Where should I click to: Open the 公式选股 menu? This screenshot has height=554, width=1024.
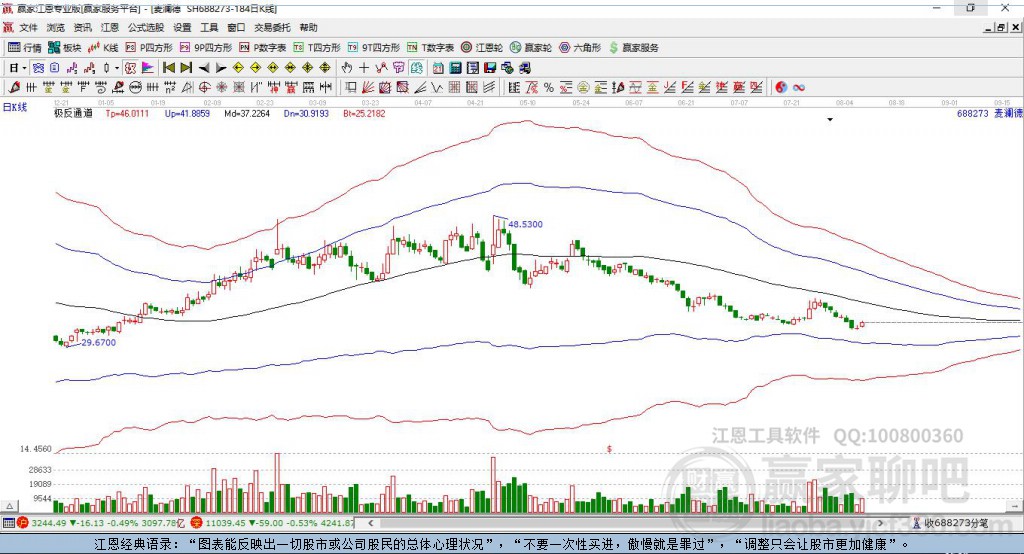[146, 27]
